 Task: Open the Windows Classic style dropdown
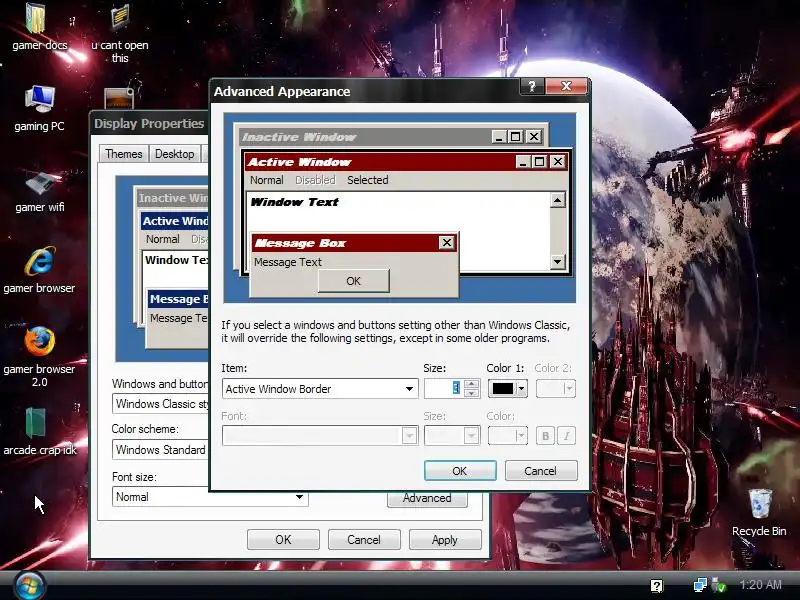161,404
